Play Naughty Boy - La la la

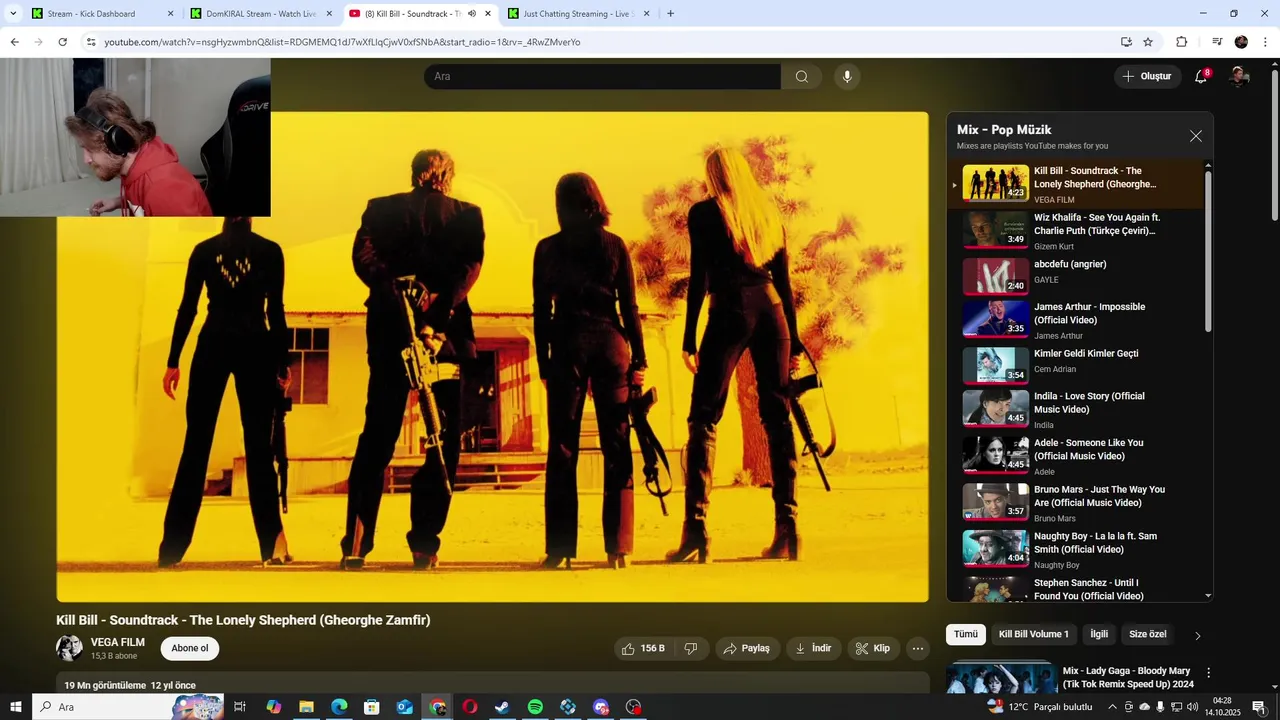1078,549
